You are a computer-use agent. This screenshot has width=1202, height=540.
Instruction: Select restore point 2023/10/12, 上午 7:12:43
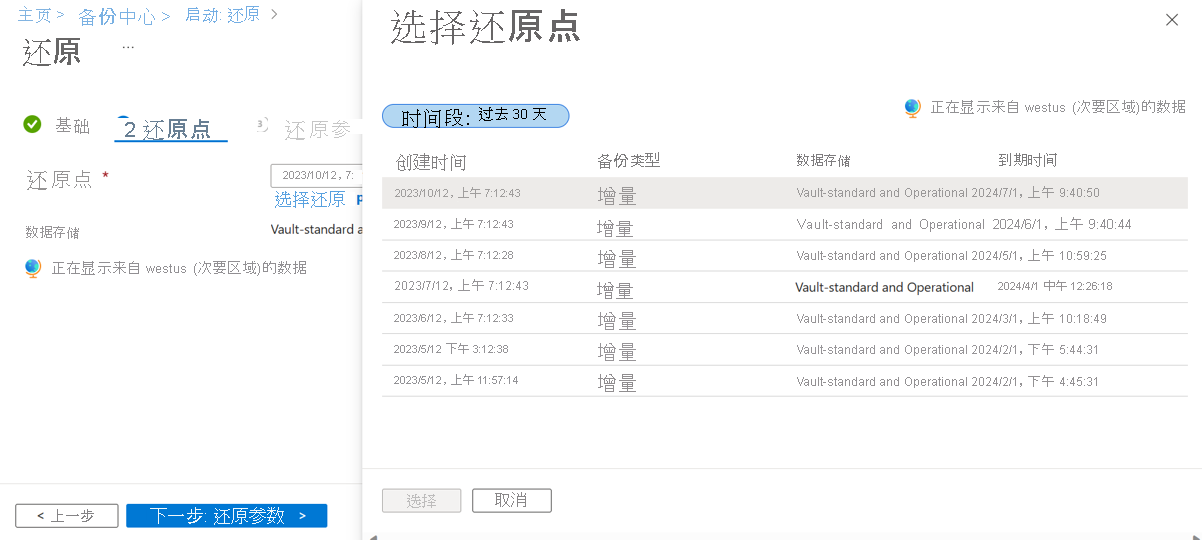click(785, 193)
